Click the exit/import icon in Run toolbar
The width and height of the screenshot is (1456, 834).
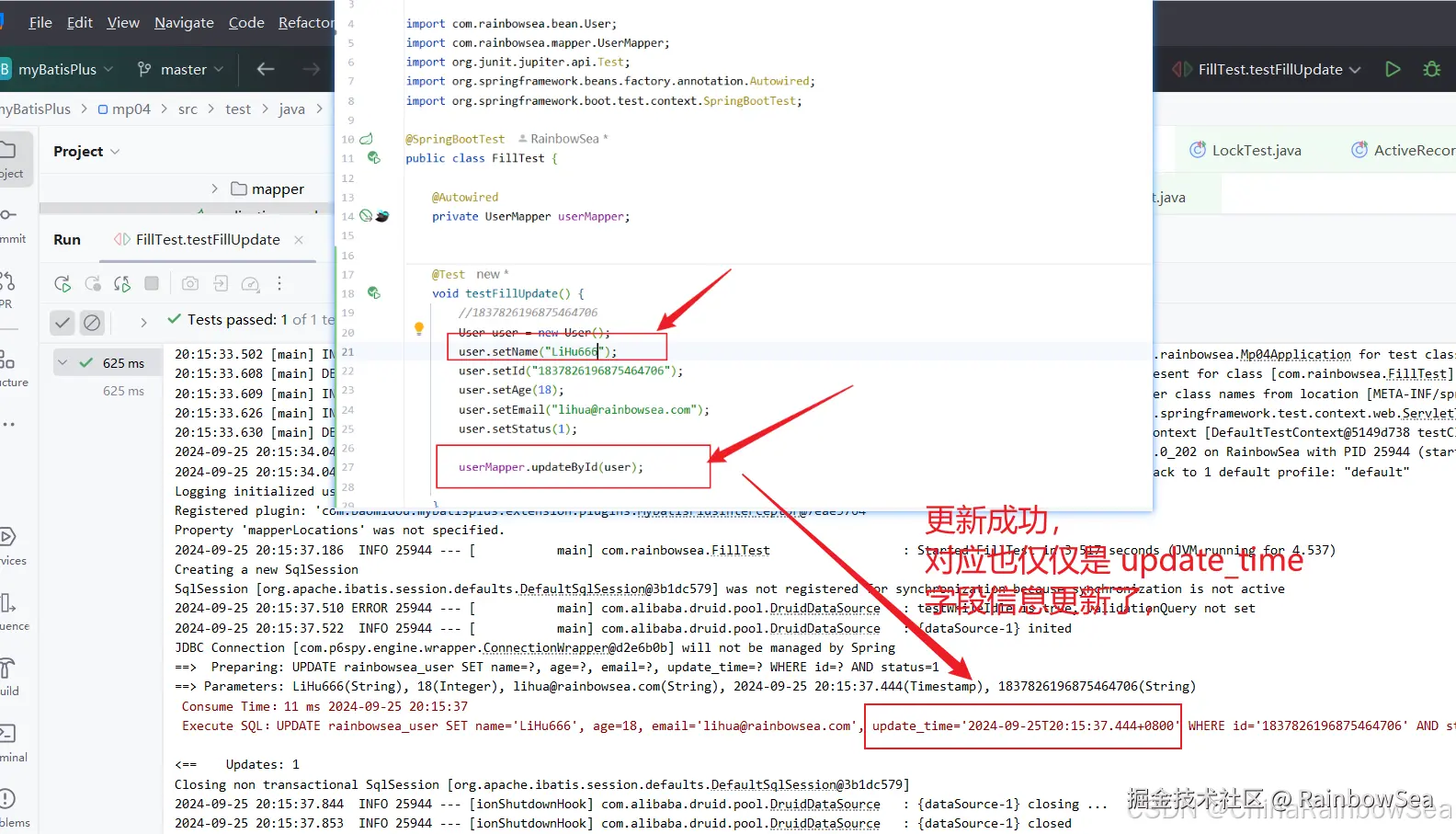[x=221, y=283]
